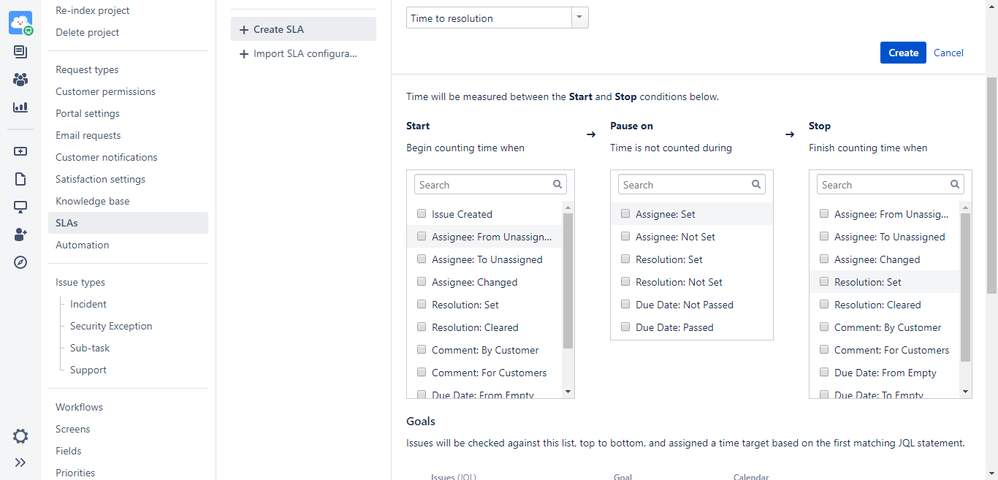Screen dimensions: 998x480
Task: Open the Queues icon in sidebar
Action: pyautogui.click(x=20, y=52)
